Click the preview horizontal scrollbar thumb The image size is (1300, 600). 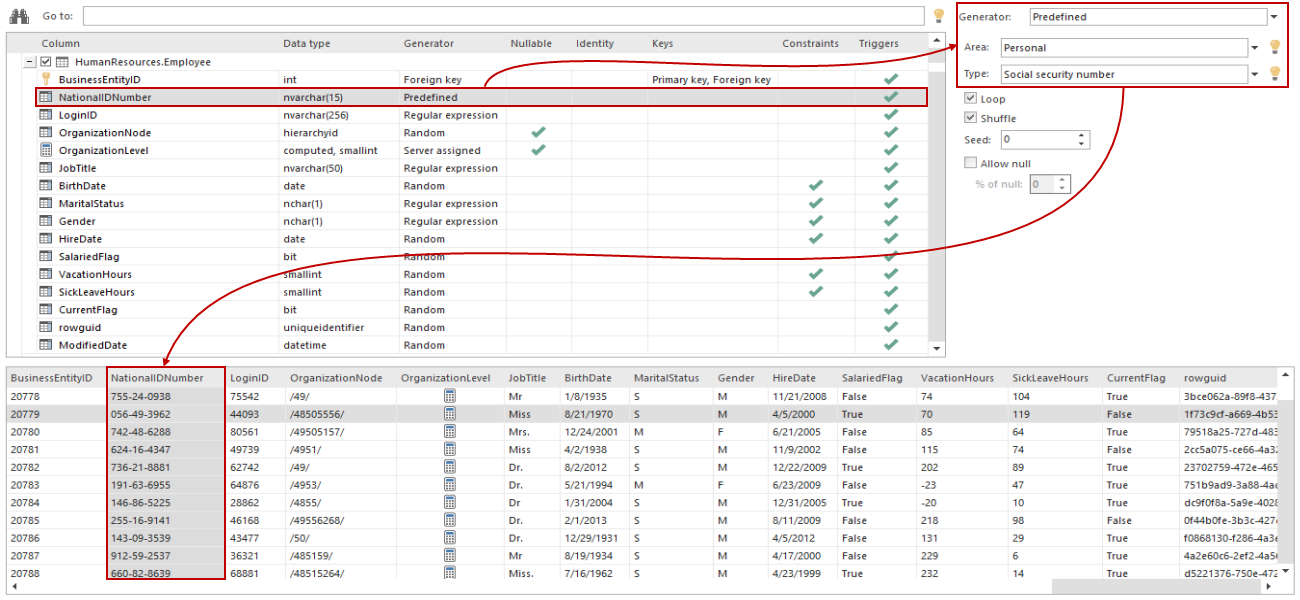click(x=1157, y=587)
